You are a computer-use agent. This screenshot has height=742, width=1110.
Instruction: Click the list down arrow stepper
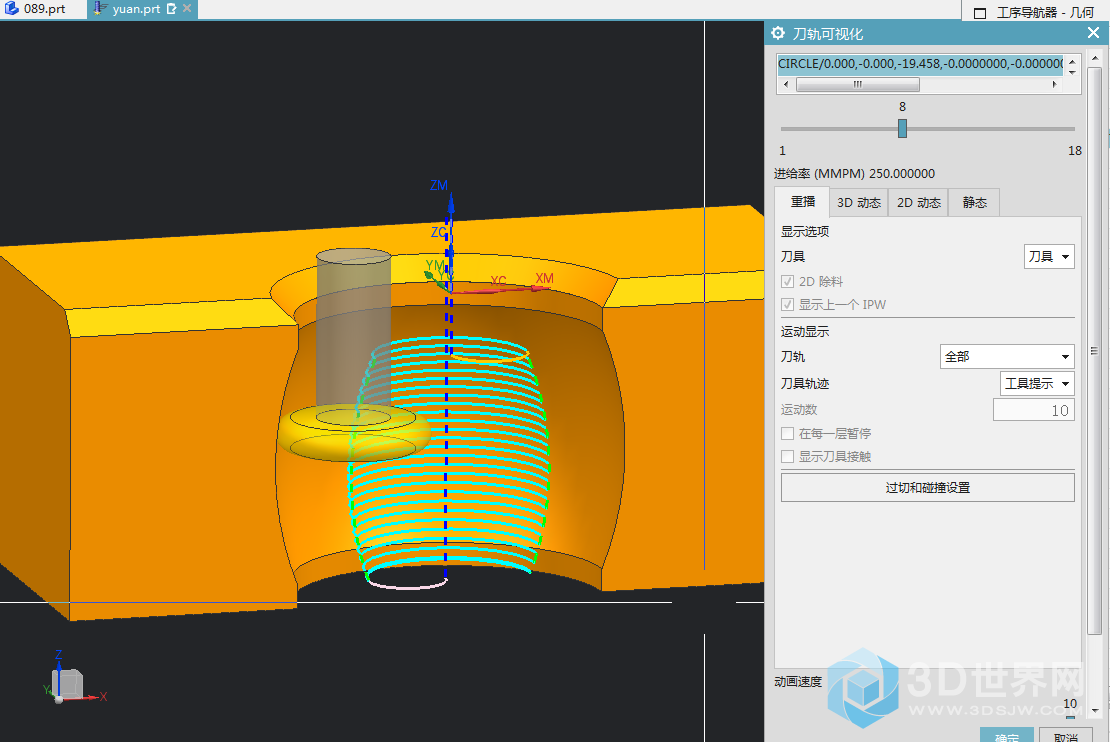click(x=1072, y=72)
